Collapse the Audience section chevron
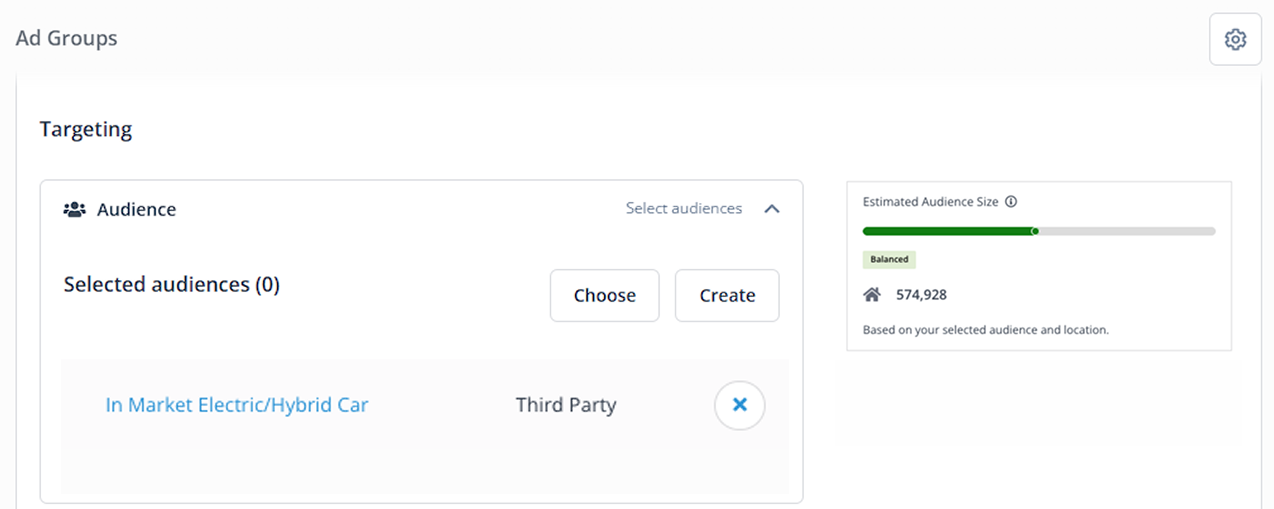 tap(771, 209)
